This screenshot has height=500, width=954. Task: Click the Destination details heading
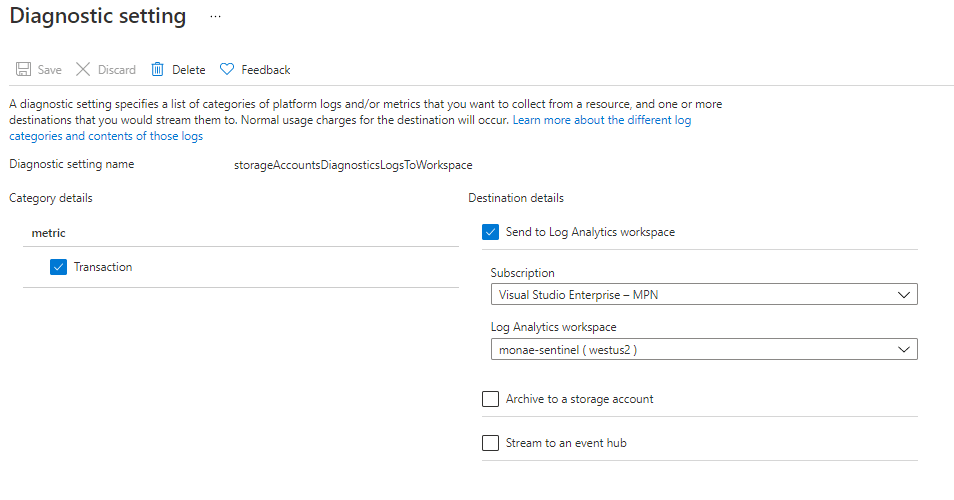point(515,198)
